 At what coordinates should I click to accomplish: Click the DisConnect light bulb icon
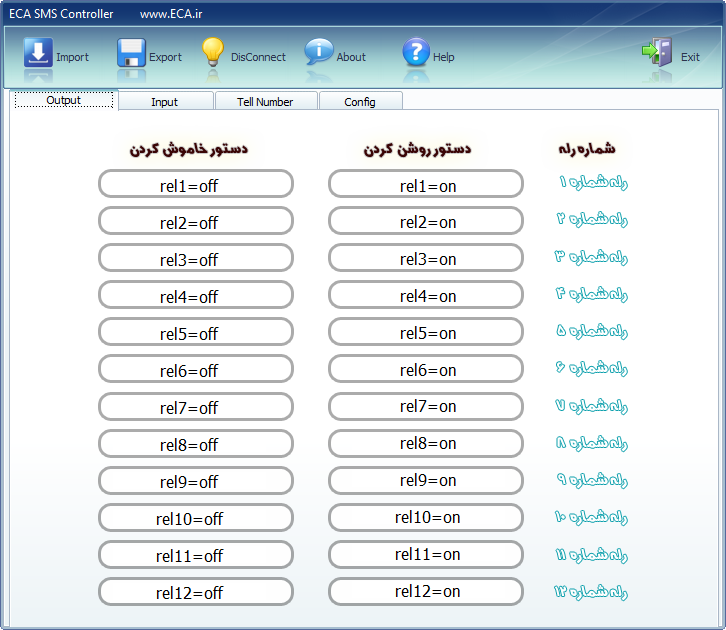coord(213,52)
